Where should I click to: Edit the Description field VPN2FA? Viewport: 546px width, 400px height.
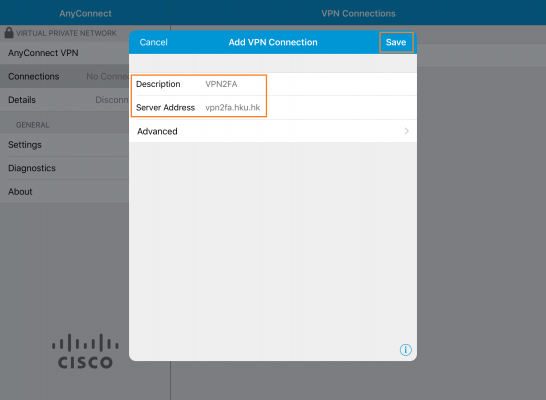click(x=221, y=84)
